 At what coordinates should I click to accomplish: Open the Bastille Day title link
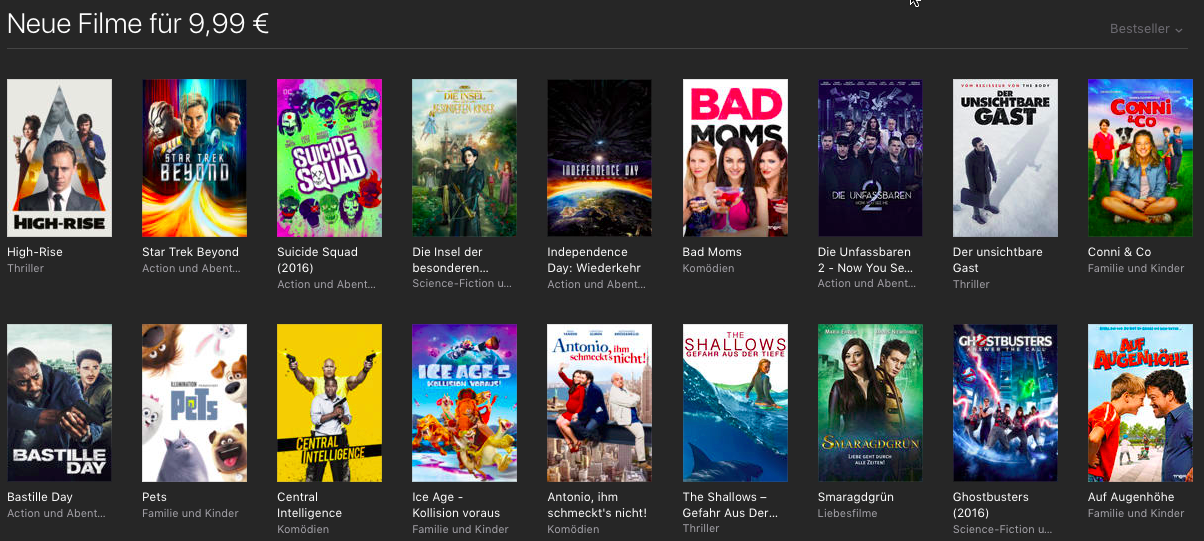click(x=40, y=497)
